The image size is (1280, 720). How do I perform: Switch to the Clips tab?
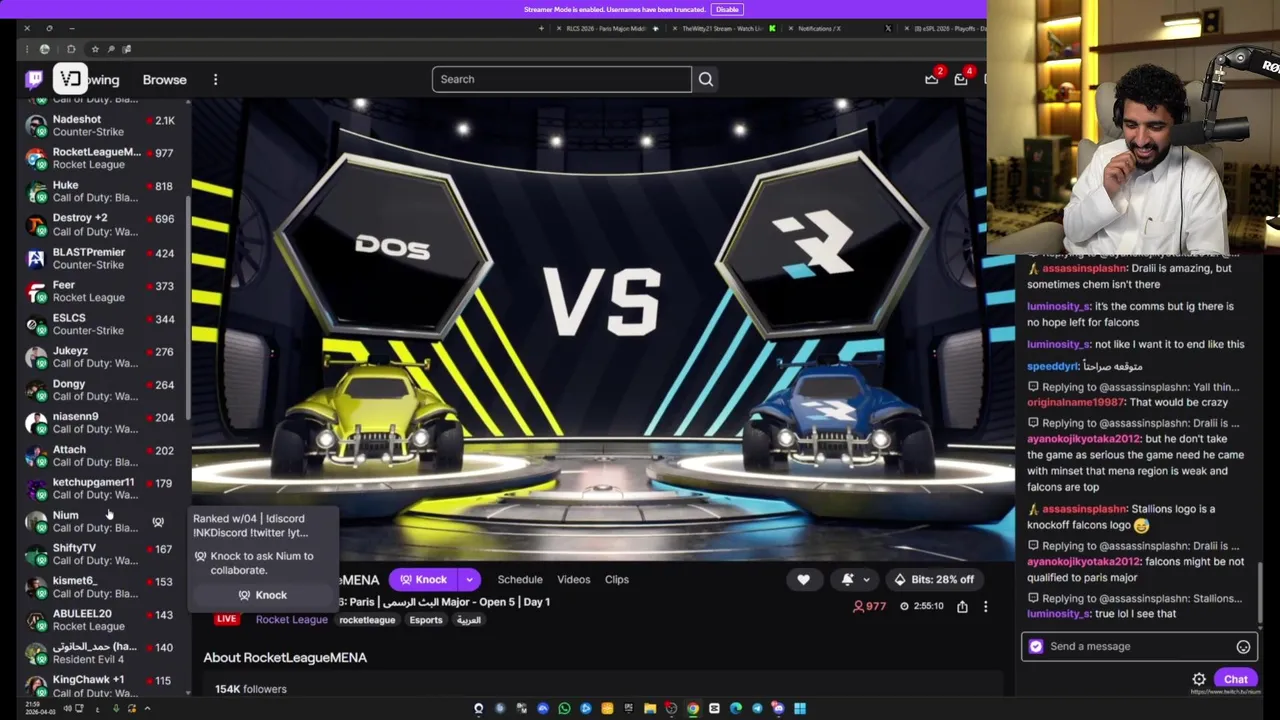pos(617,579)
